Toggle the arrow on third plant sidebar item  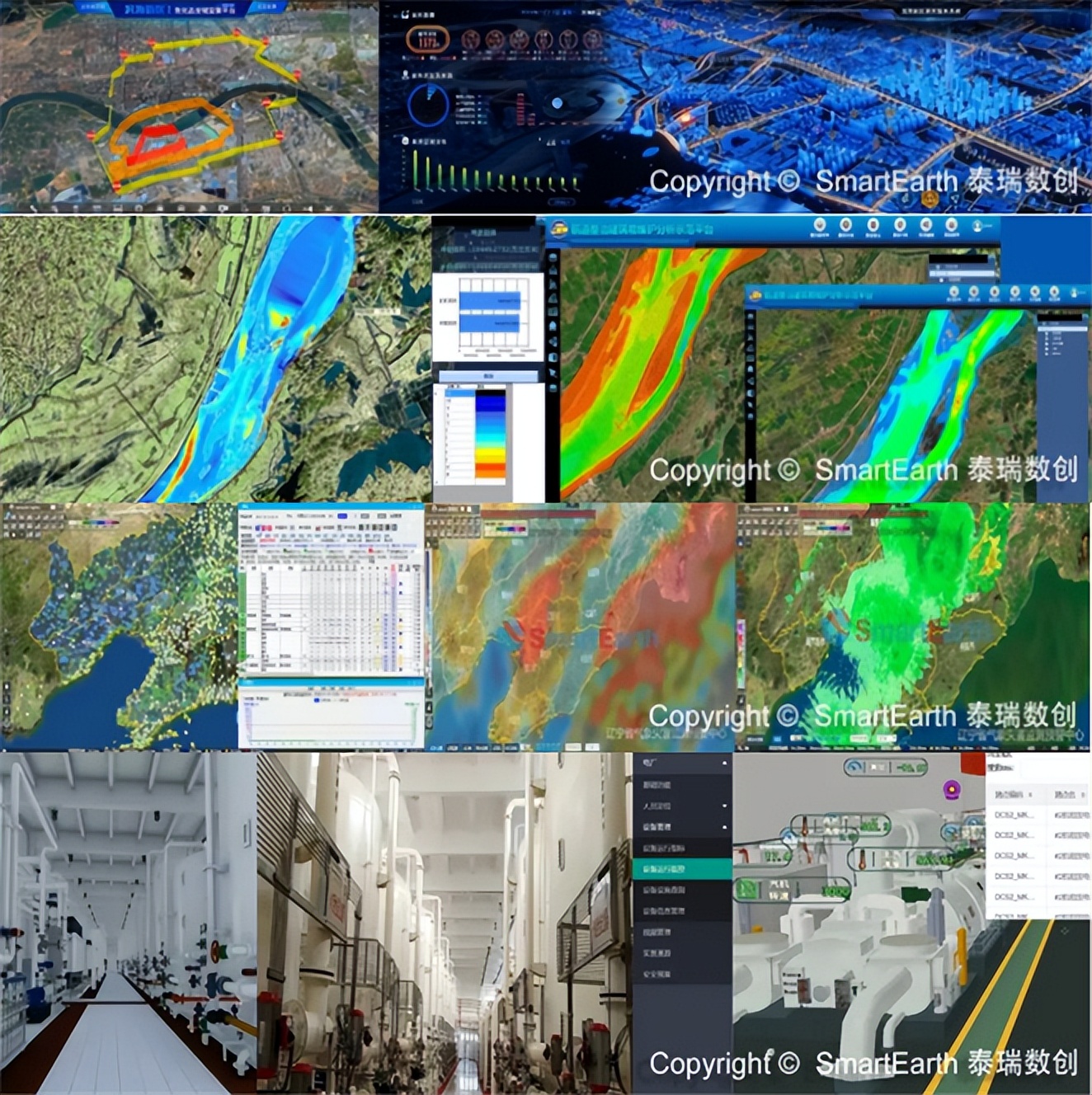click(725, 806)
